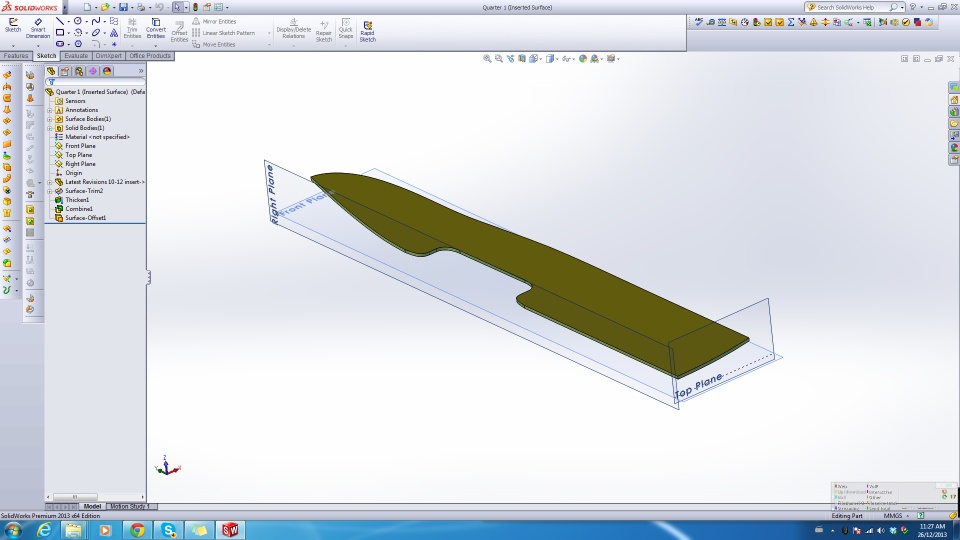The height and width of the screenshot is (540, 960).
Task: Switch to the Features tab
Action: [x=16, y=56]
